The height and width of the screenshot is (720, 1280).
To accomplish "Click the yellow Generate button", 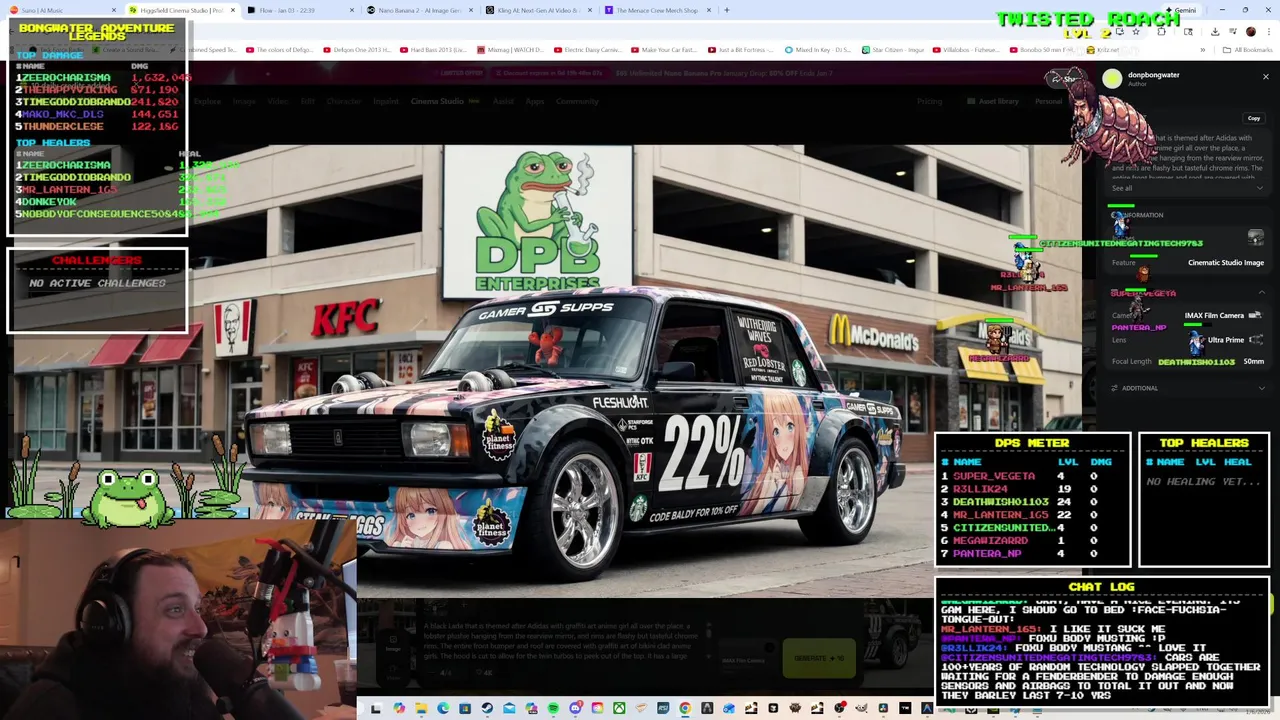I will pos(819,658).
